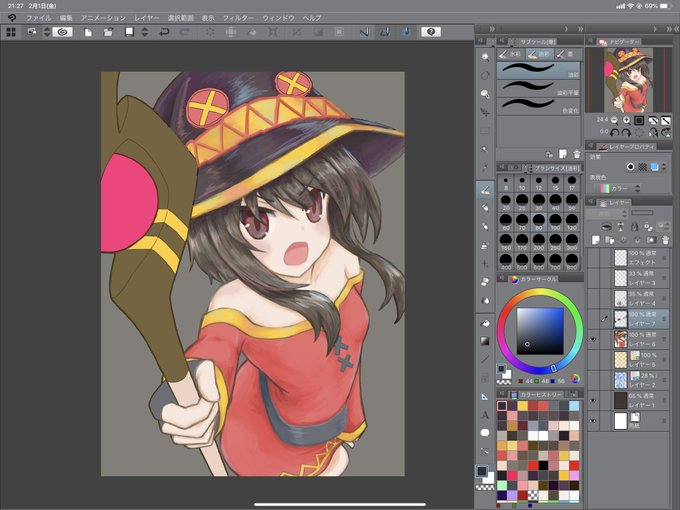Screen dimensions: 680x510
Task: Rotate canvas right in navigator
Action: click(x=626, y=132)
